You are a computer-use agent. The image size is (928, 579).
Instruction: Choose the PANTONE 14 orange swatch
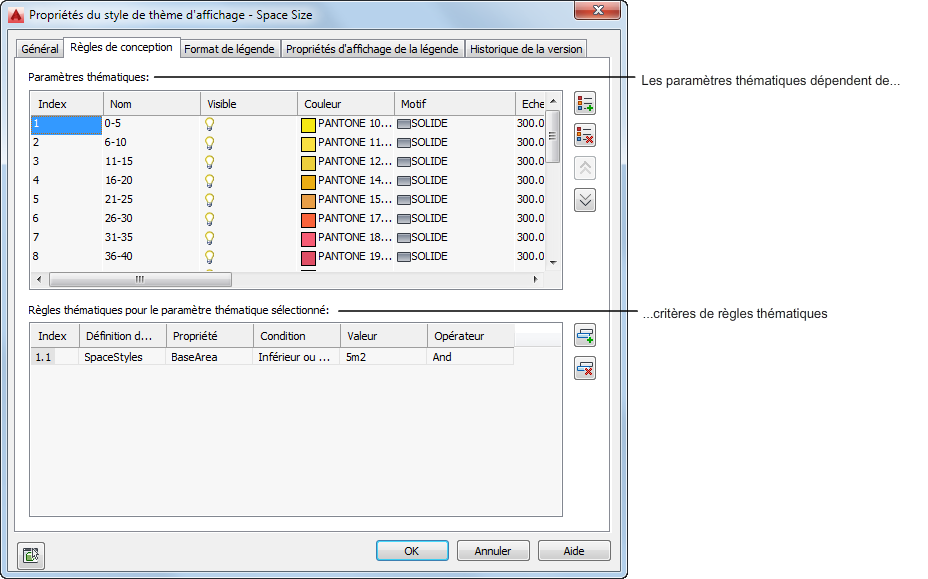308,182
